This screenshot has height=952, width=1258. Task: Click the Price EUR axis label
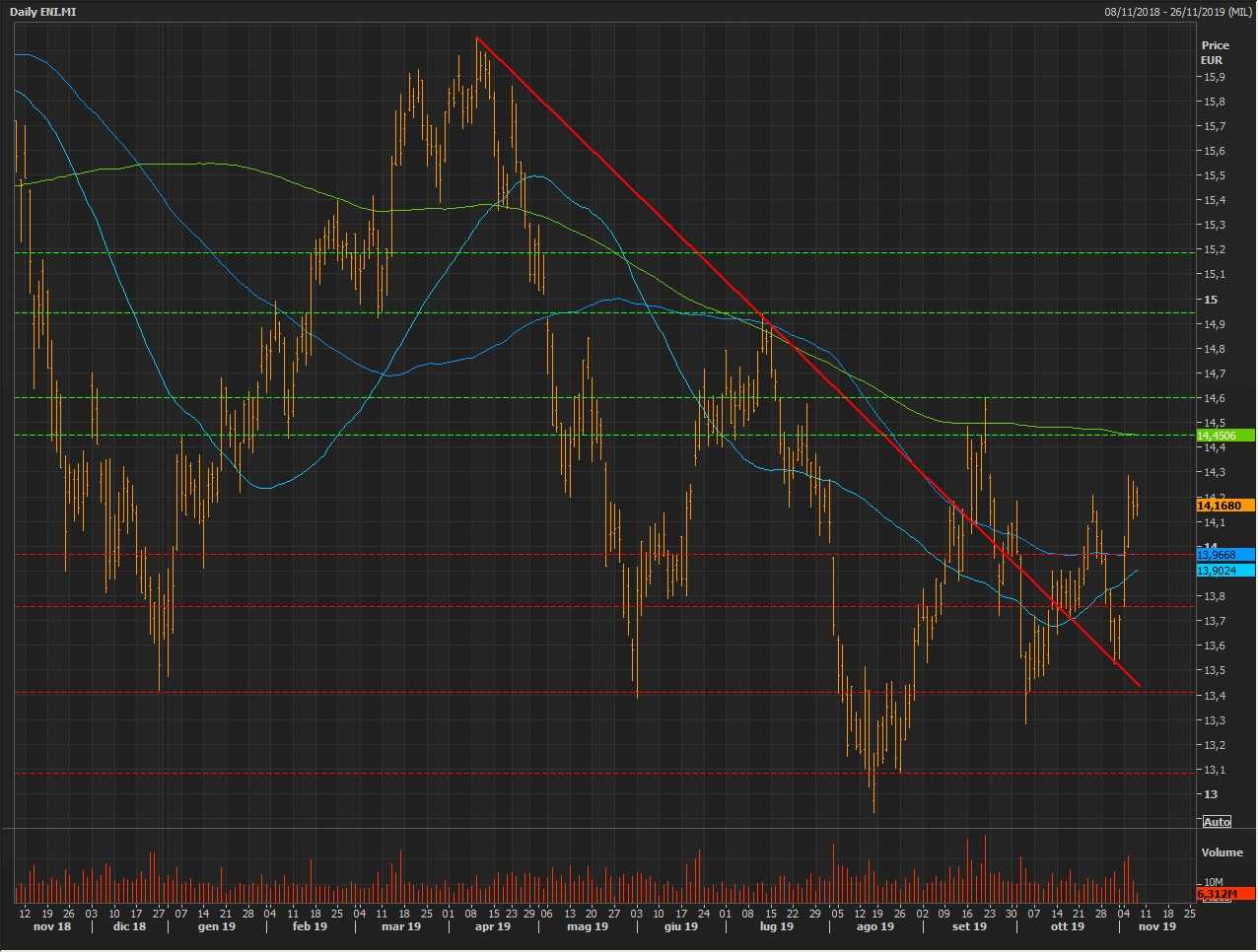point(1215,52)
